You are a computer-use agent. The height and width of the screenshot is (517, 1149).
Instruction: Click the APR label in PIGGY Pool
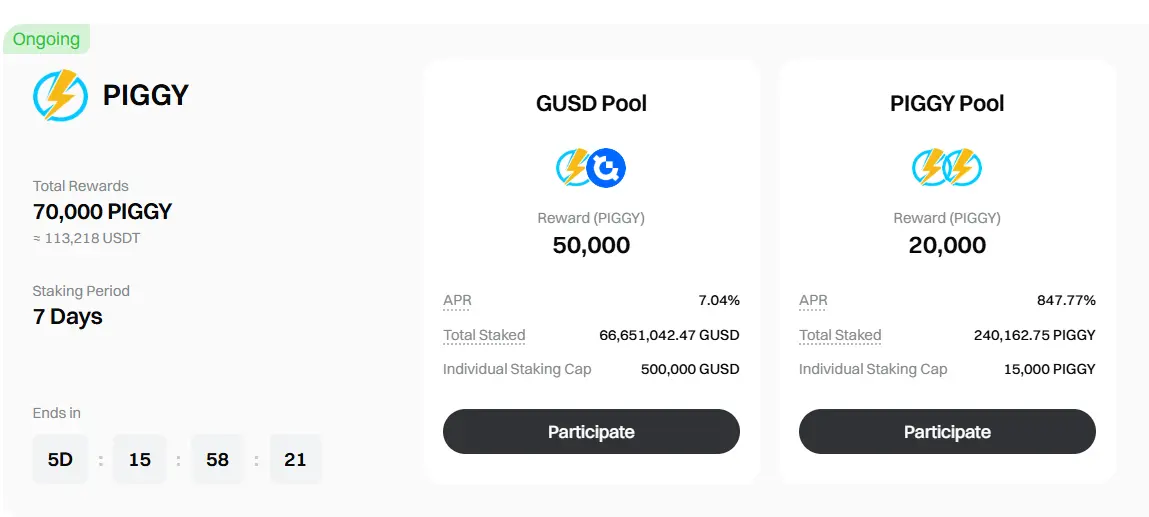(813, 300)
